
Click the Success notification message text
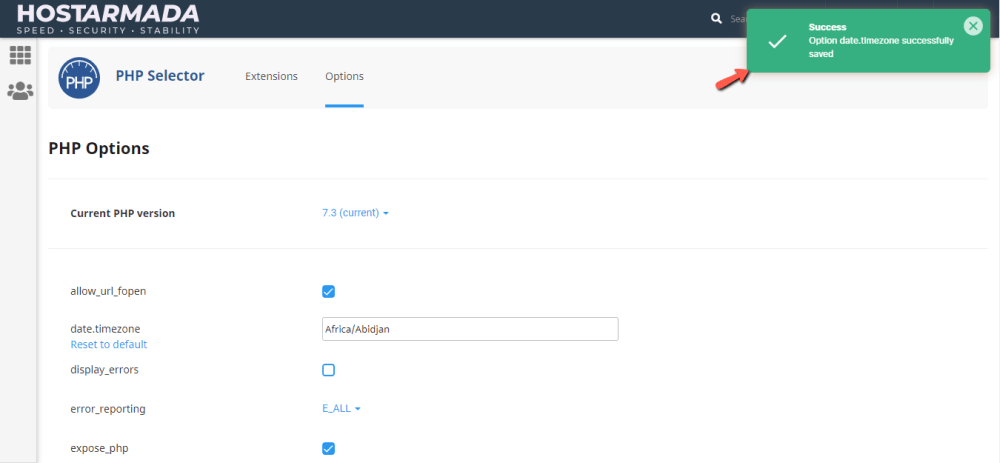click(x=880, y=47)
